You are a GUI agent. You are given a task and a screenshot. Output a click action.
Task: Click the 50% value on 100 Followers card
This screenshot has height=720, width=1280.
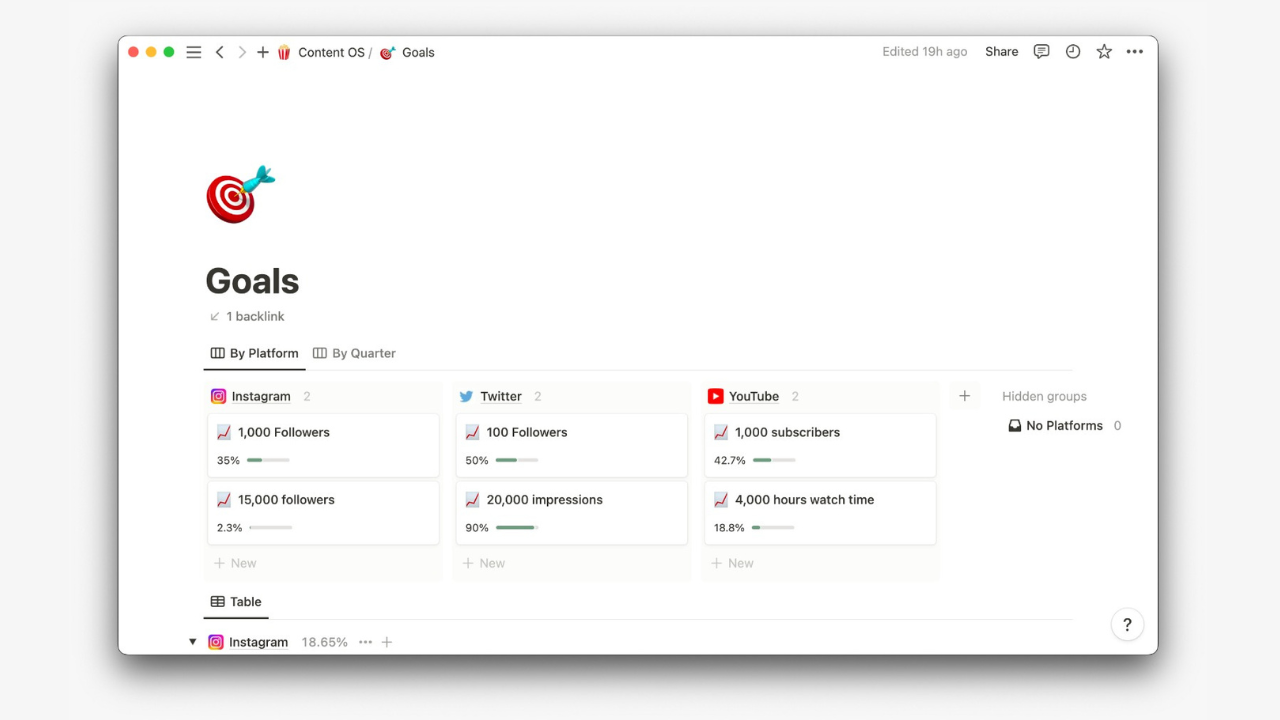477,460
